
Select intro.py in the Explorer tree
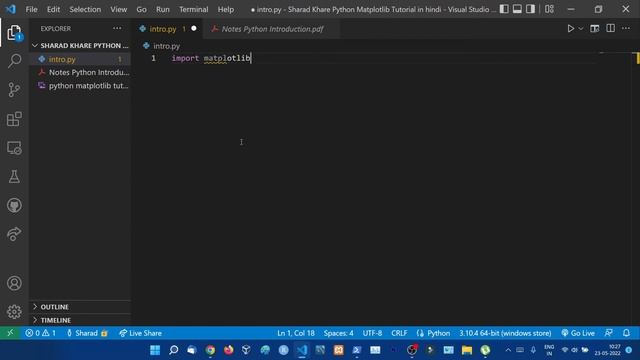(80, 59)
